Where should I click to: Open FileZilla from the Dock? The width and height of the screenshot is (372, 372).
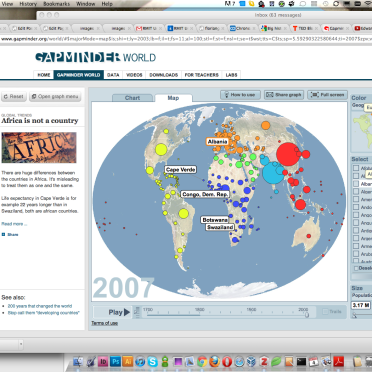pos(264,361)
